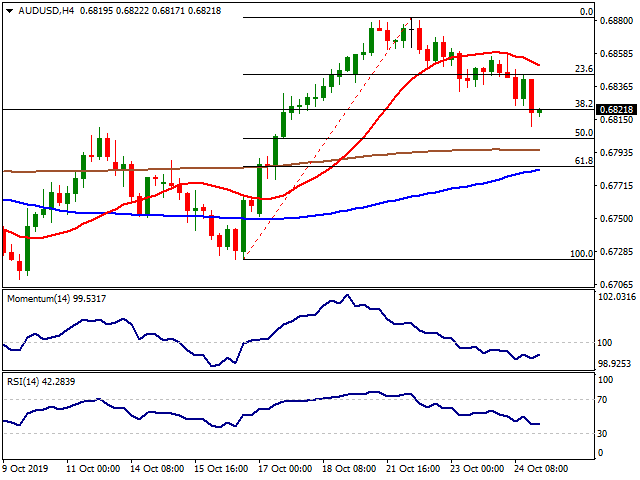This screenshot has height=480, width=640.
Task: Click the Fibonacci 100.0 level label
Action: tap(582, 253)
